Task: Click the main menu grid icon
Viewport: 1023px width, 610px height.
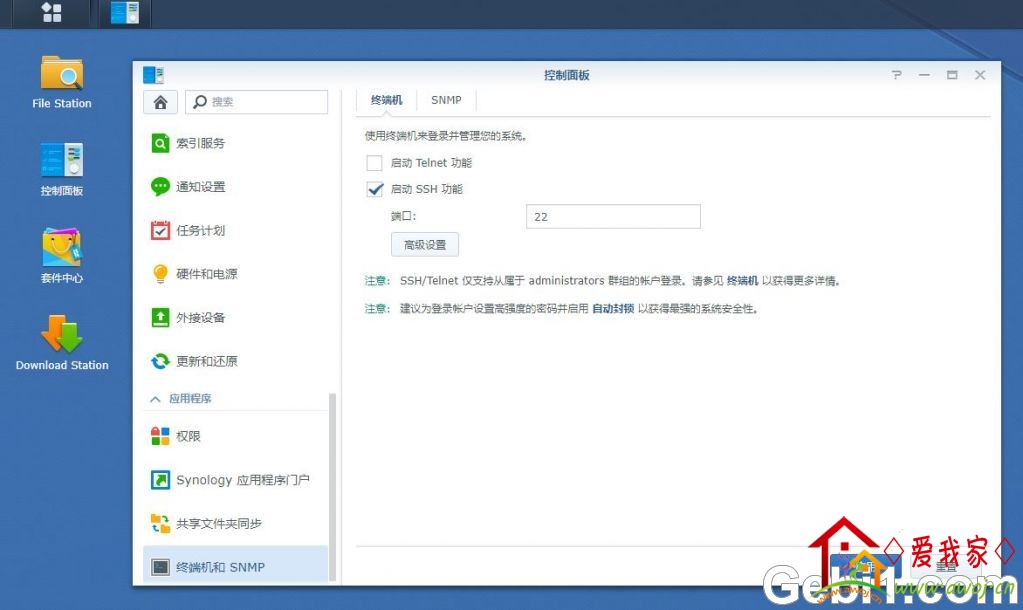Action: 51,13
